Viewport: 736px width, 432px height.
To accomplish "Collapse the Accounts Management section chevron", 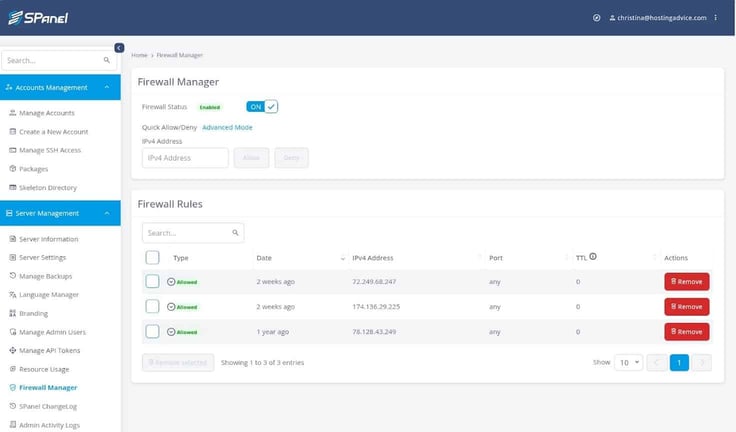I will (107, 87).
